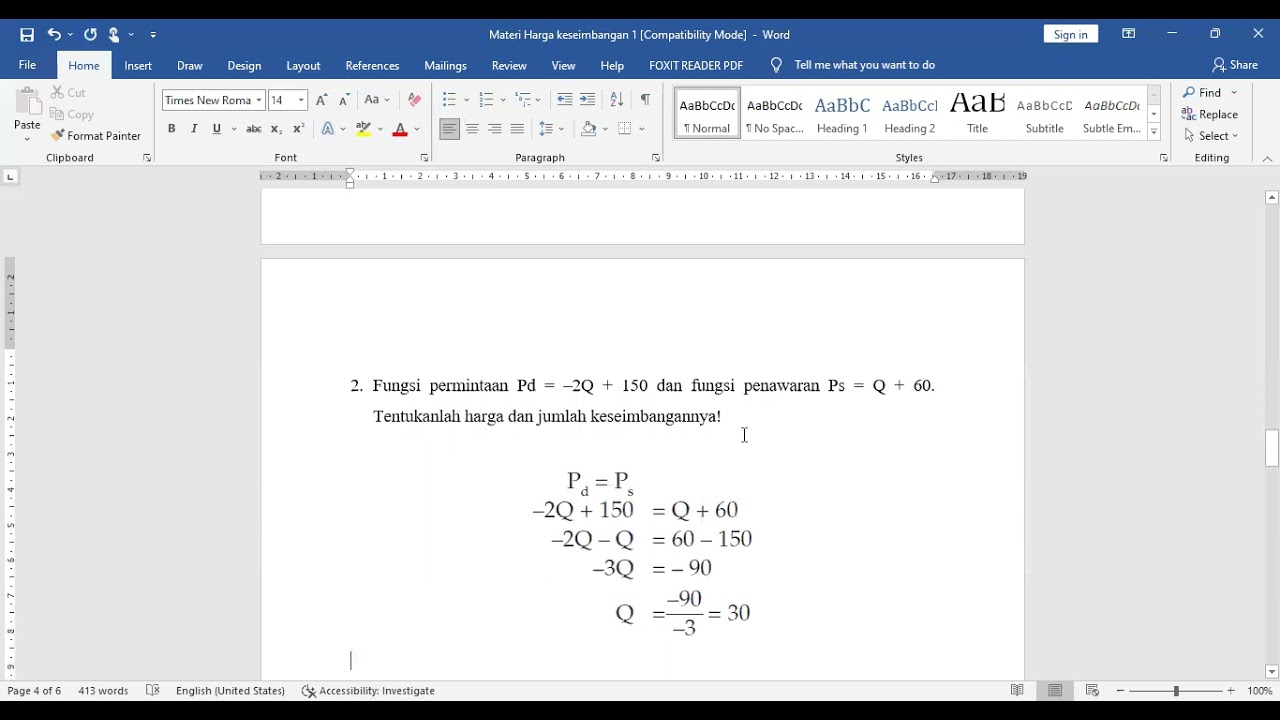Screen dimensions: 1280x720
Task: Apply the red font color swatch
Action: 400,129
